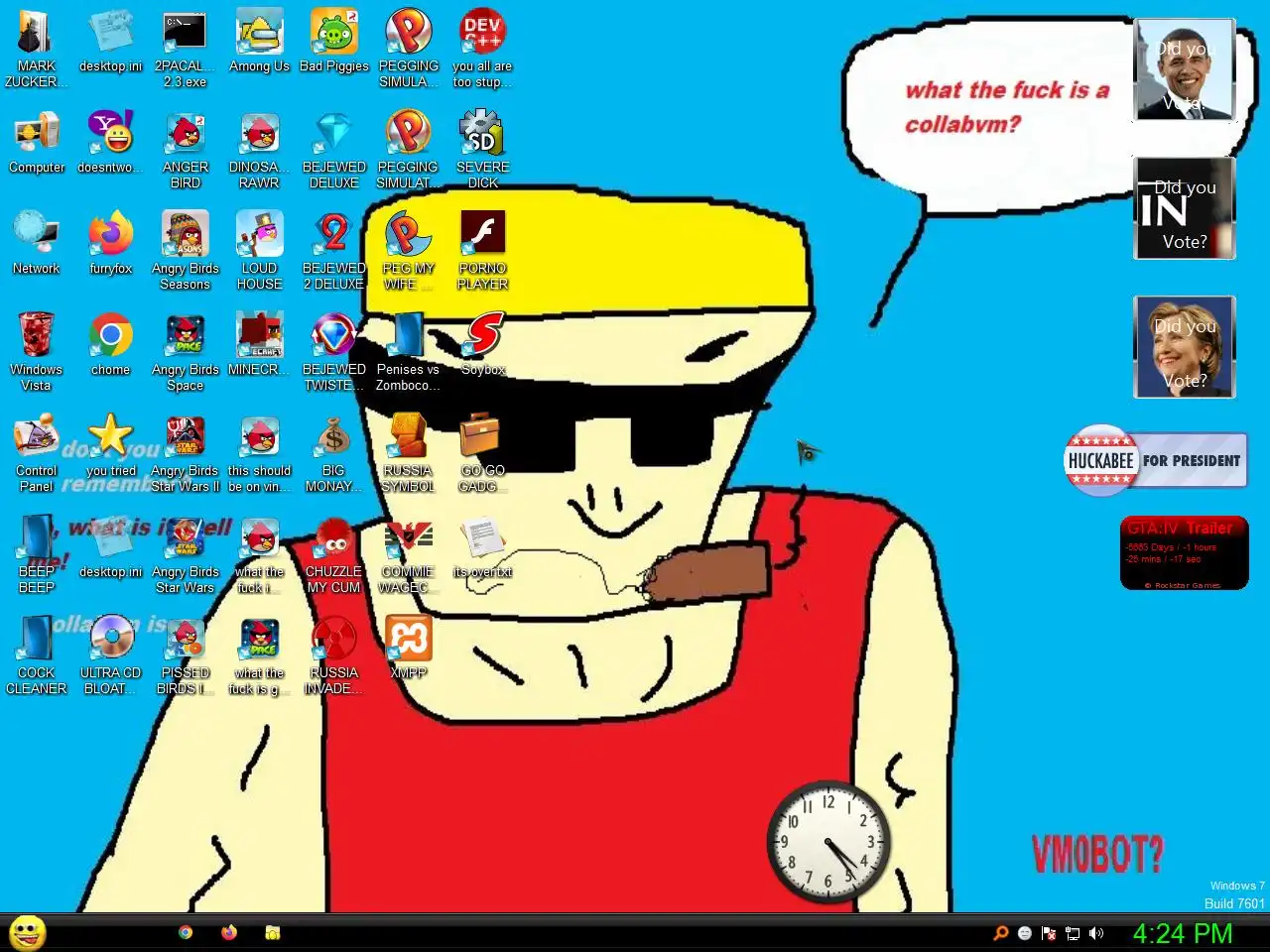This screenshot has height=952, width=1270.
Task: Open the Computer desktop icon
Action: [37, 143]
